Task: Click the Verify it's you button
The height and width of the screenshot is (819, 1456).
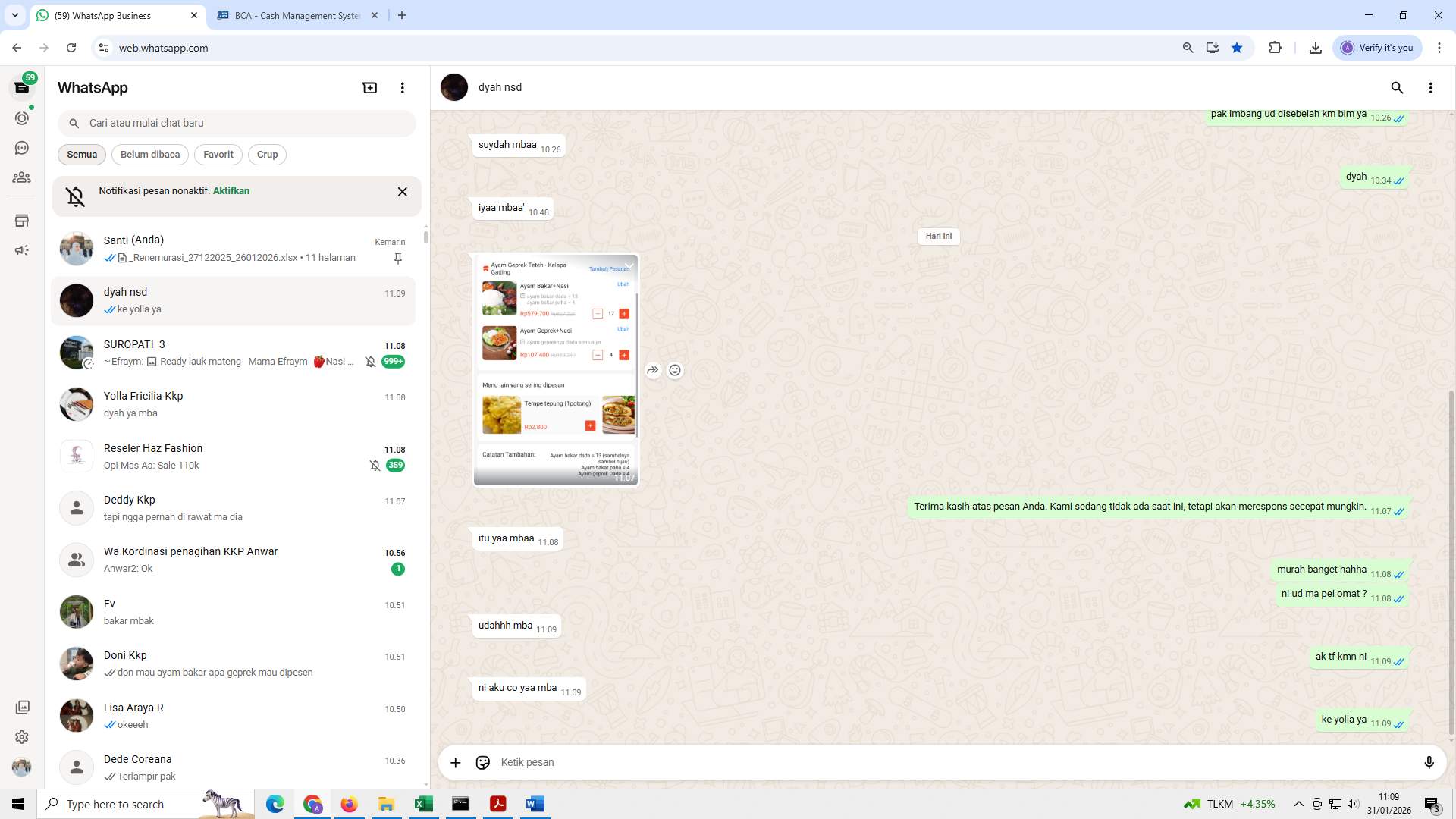Action: tap(1377, 47)
